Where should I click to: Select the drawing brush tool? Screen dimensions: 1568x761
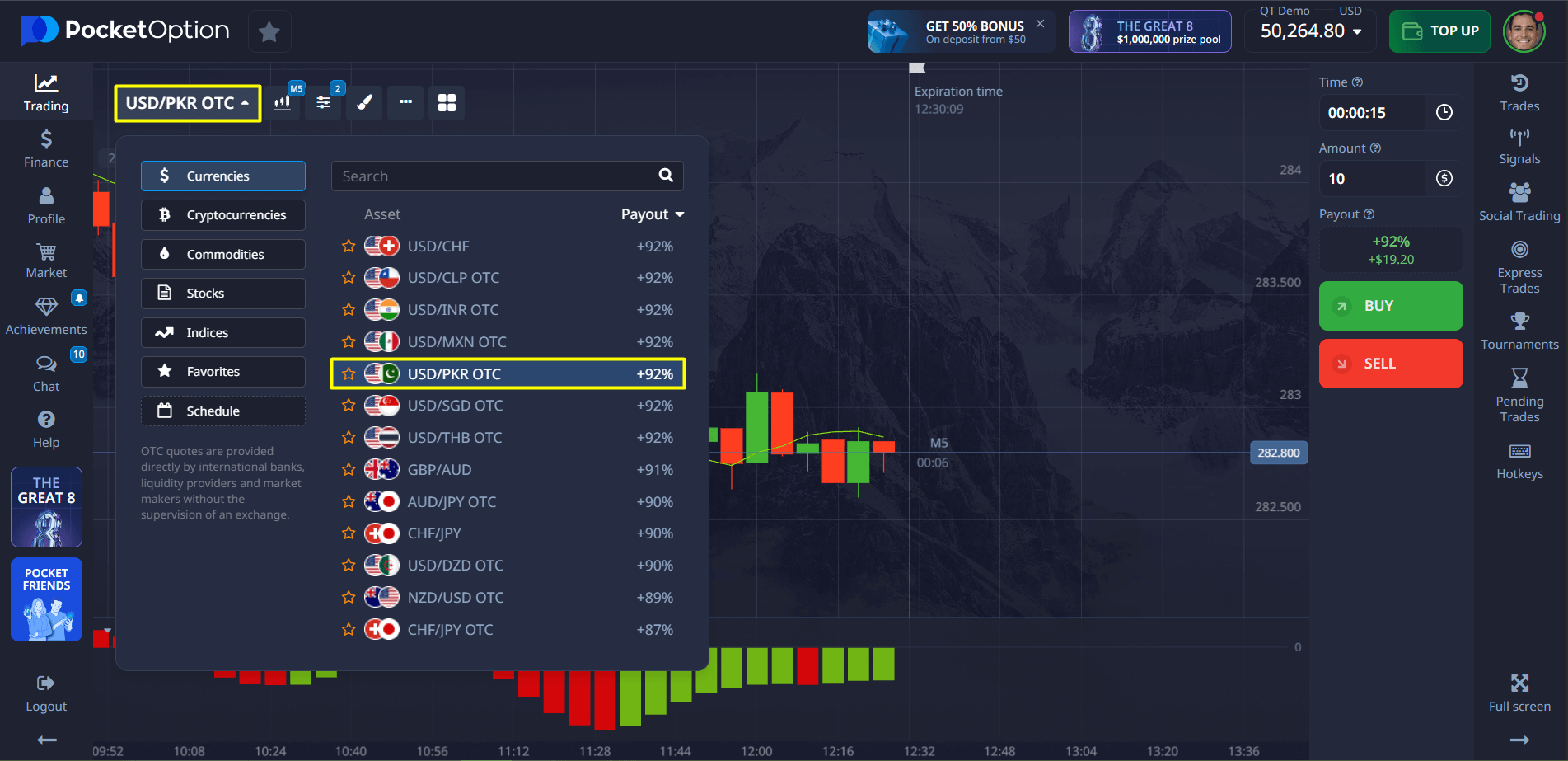point(364,103)
